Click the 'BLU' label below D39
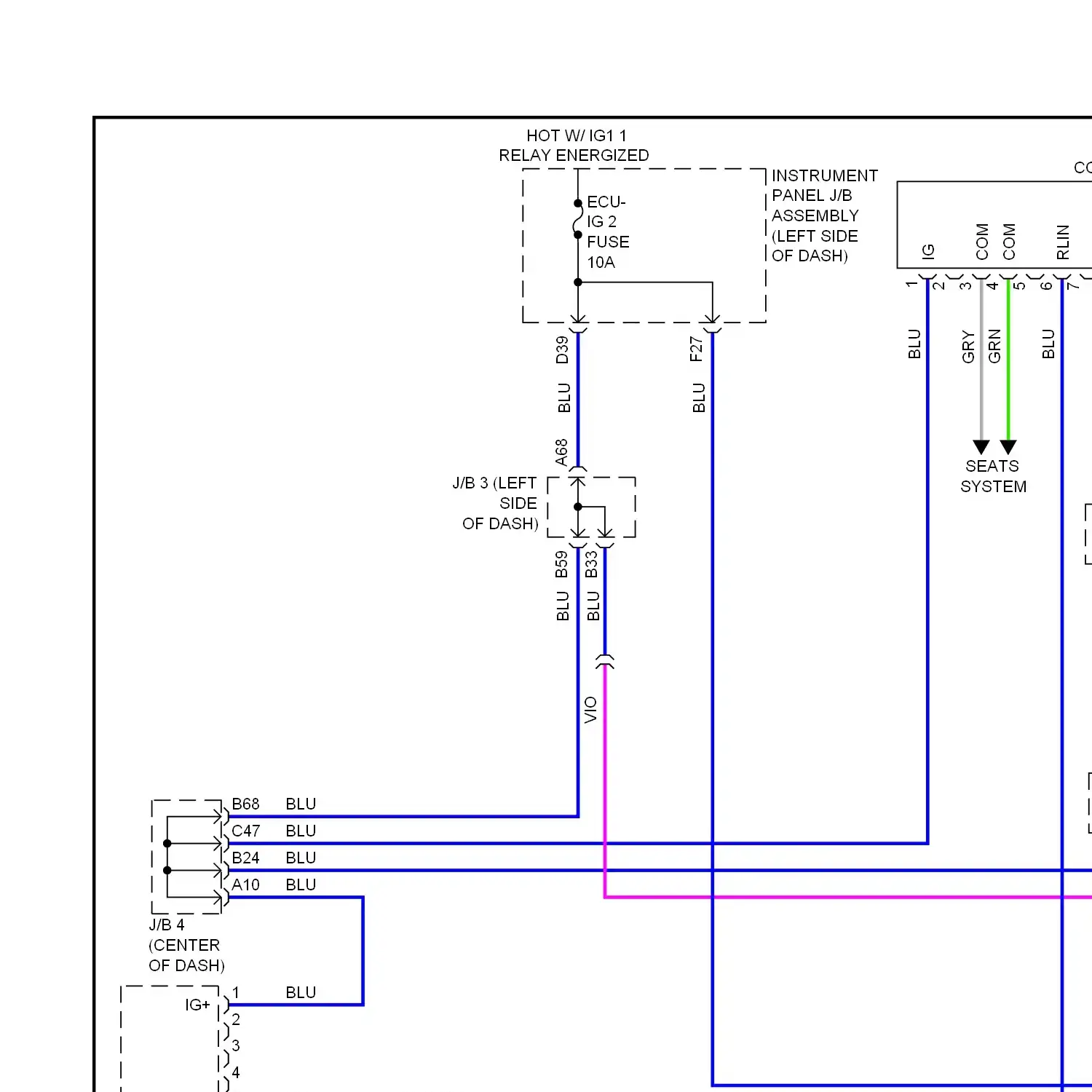Image resolution: width=1092 pixels, height=1092 pixels. click(x=564, y=397)
